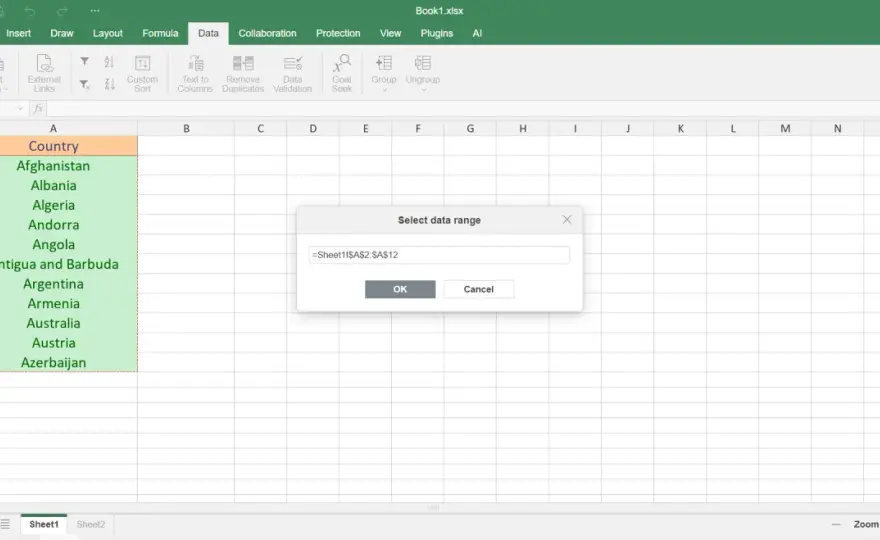This screenshot has height=540, width=880.
Task: Select the Data tab
Action: pos(208,33)
